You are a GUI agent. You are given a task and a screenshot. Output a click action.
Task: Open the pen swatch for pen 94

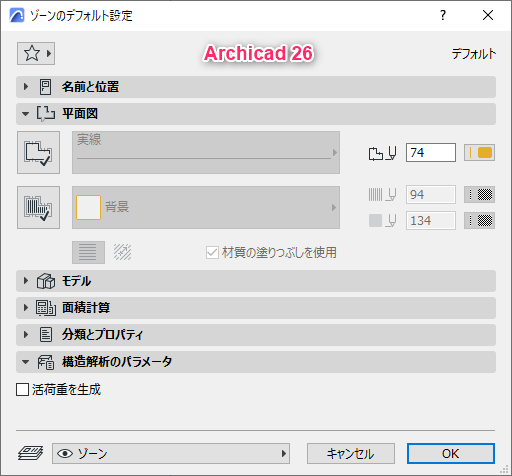[x=479, y=195]
